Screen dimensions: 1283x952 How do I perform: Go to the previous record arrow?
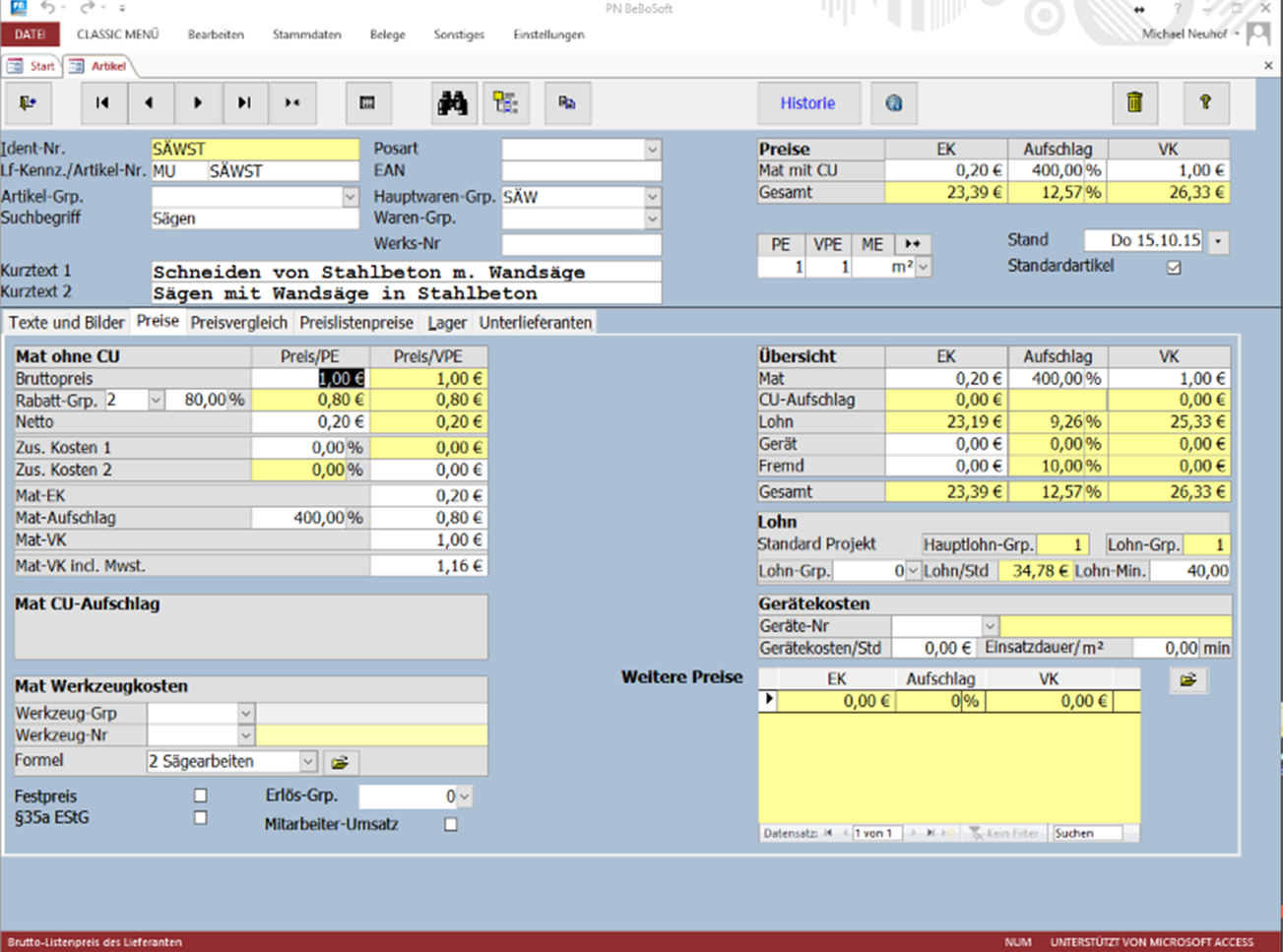[x=150, y=103]
